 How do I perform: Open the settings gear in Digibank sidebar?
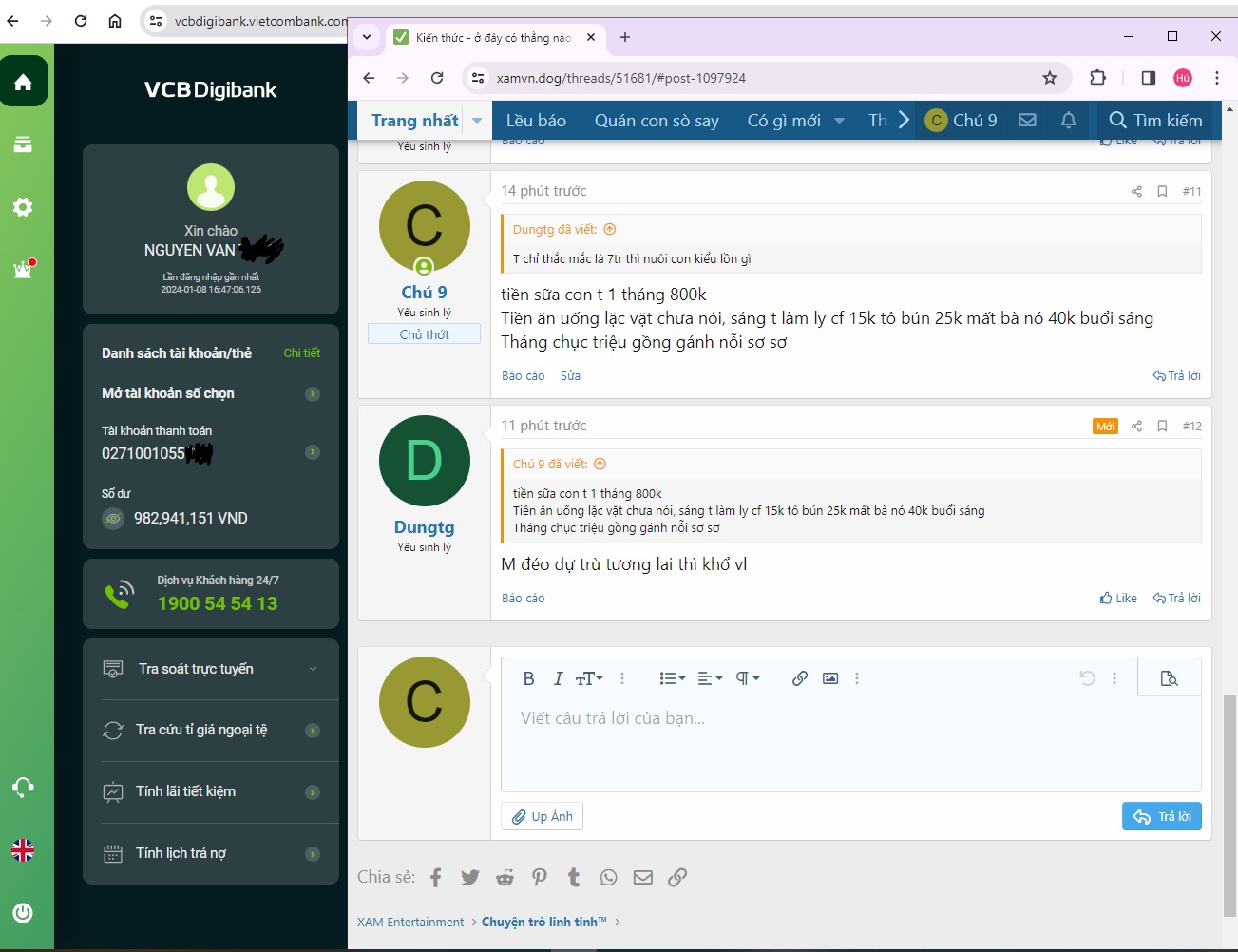click(x=23, y=207)
